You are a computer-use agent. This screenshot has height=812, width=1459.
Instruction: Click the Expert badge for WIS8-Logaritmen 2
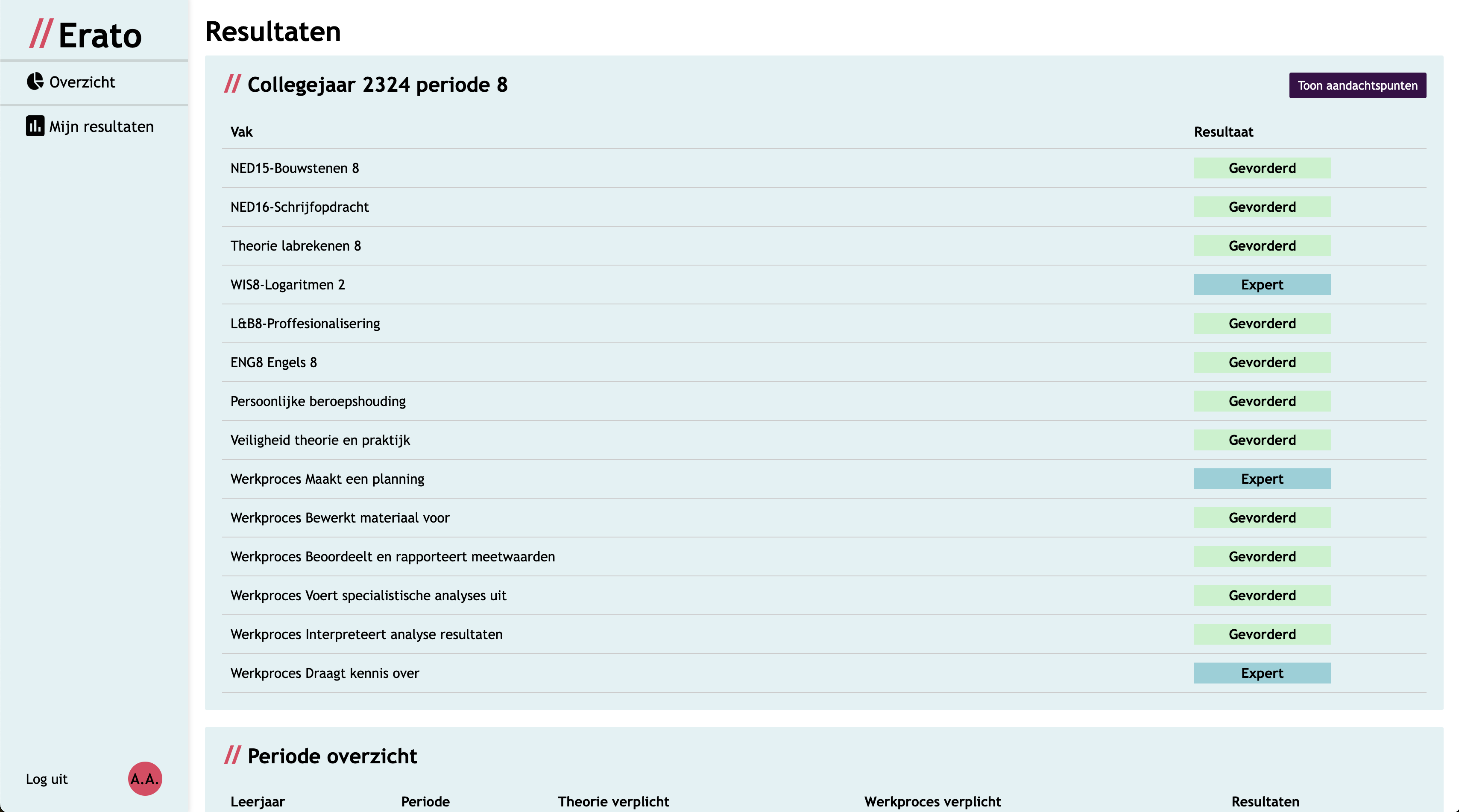tap(1262, 285)
